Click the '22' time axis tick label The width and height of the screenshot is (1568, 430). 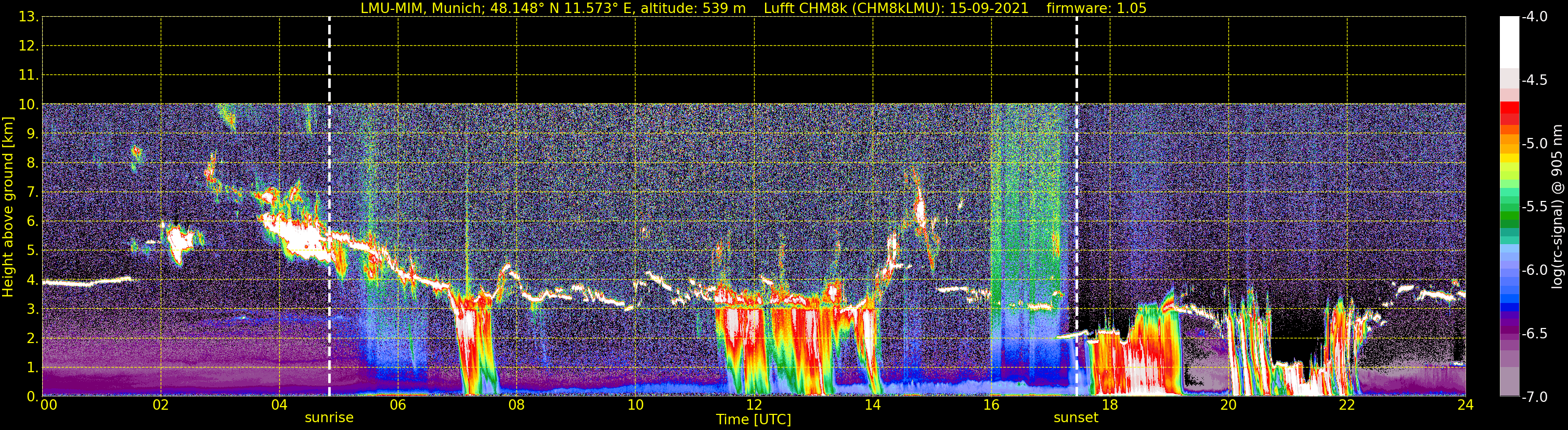click(x=1347, y=405)
